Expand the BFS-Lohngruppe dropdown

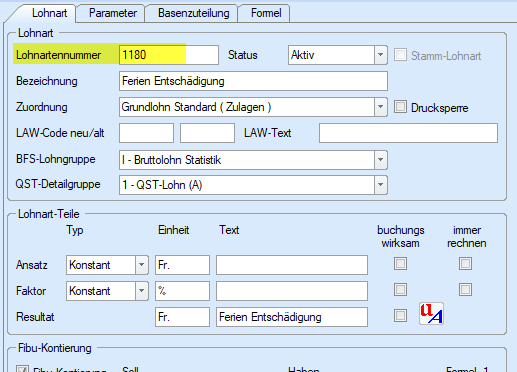(x=380, y=160)
